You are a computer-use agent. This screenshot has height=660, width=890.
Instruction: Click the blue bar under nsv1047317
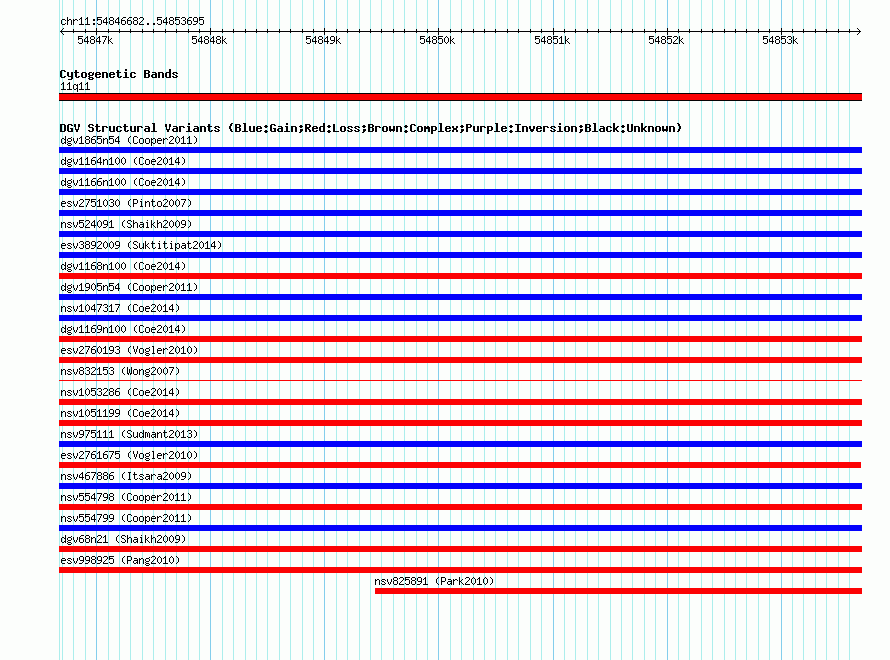point(460,318)
